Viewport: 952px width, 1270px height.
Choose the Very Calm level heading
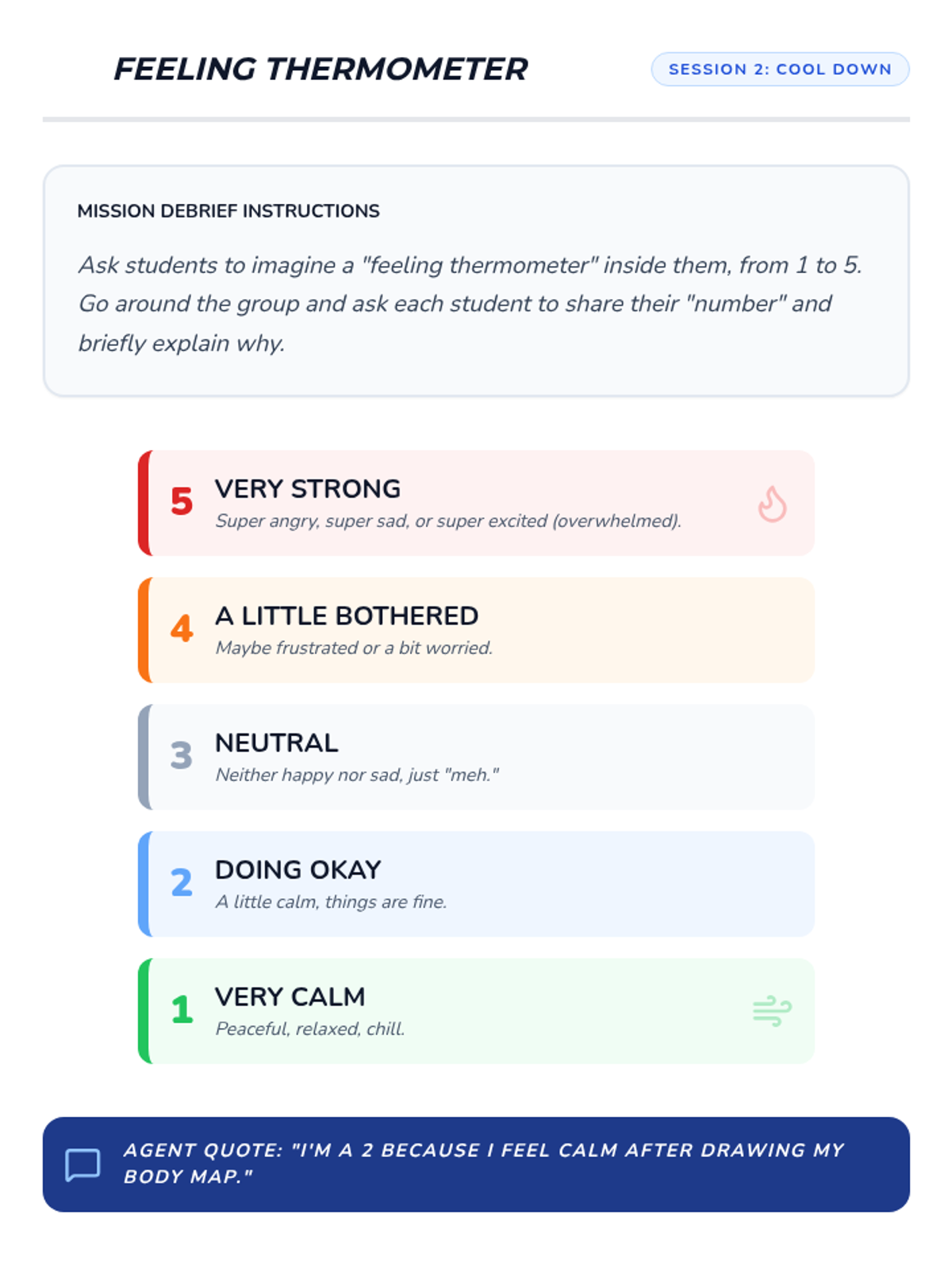290,997
